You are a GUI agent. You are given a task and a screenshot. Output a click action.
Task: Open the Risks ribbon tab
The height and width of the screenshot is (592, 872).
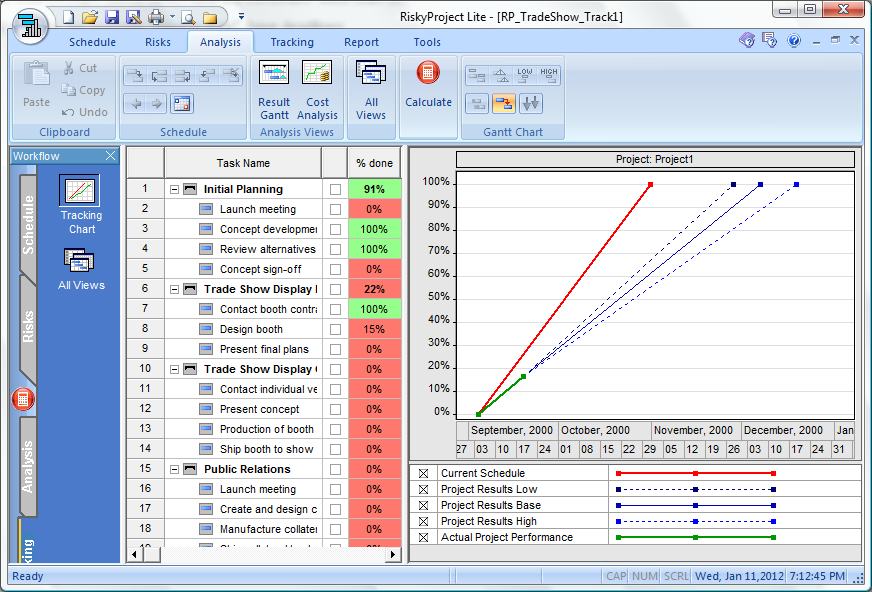click(x=158, y=42)
